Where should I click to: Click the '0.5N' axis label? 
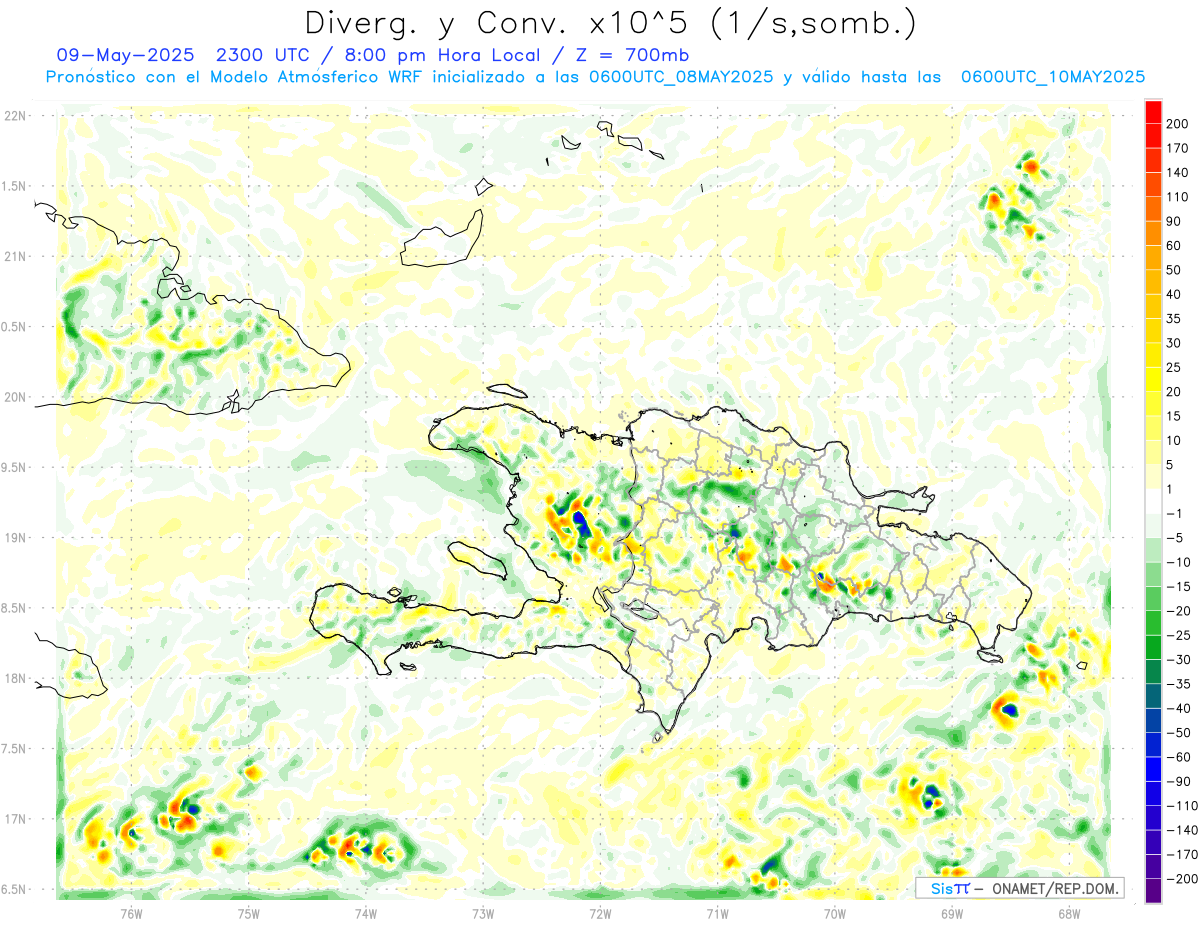point(14,327)
